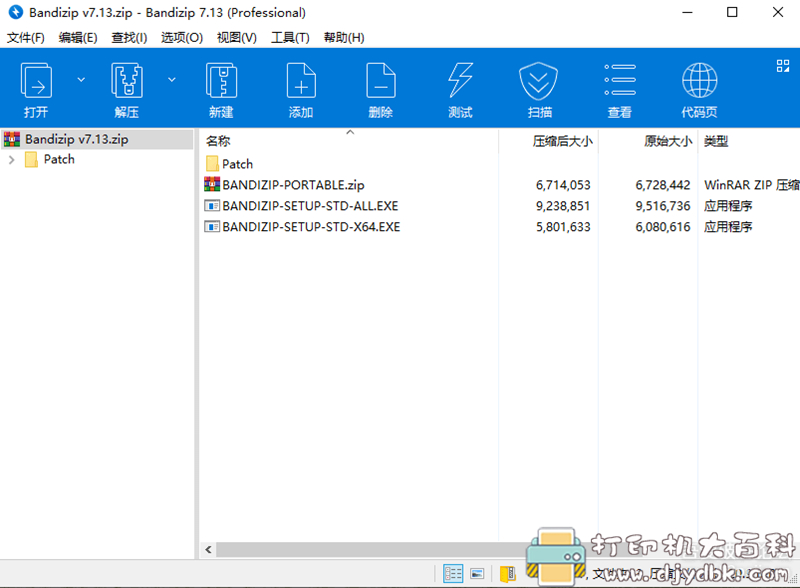Click the compressed size 6,714,053 cell
The image size is (800, 588).
(563, 185)
